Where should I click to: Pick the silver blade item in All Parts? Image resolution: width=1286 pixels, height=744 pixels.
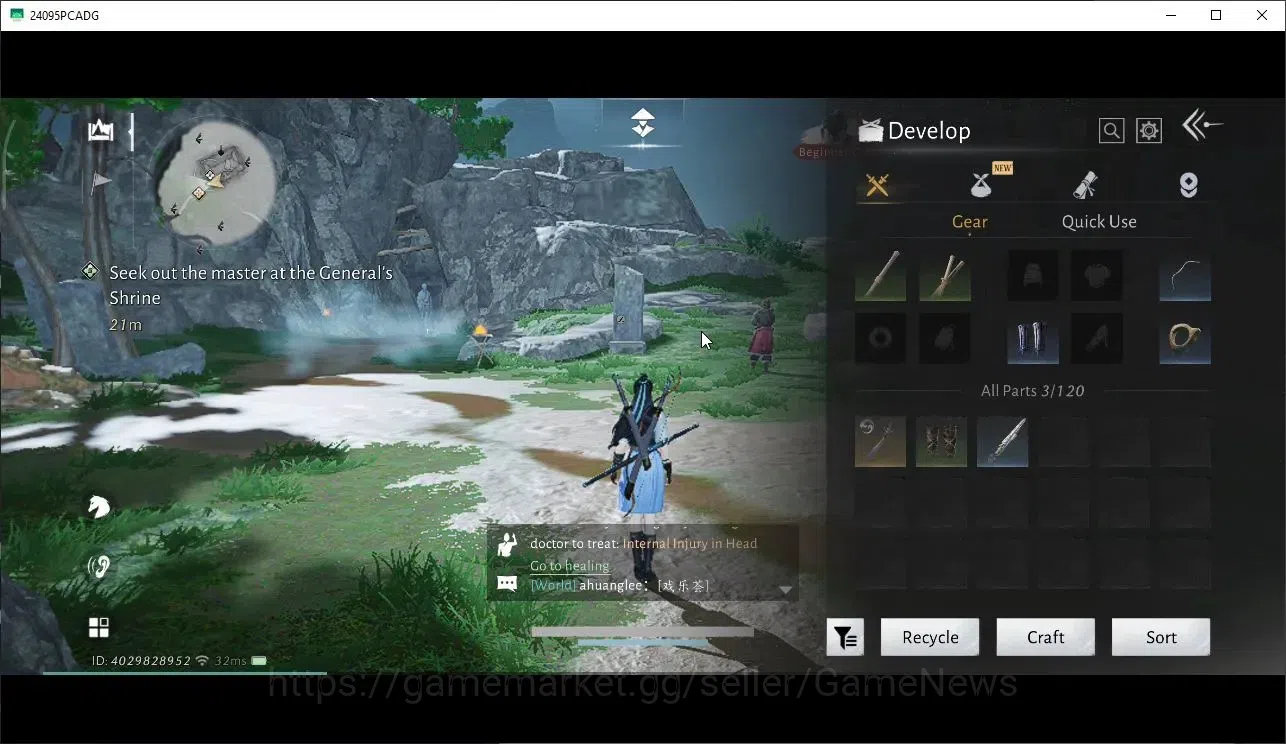tap(1003, 441)
